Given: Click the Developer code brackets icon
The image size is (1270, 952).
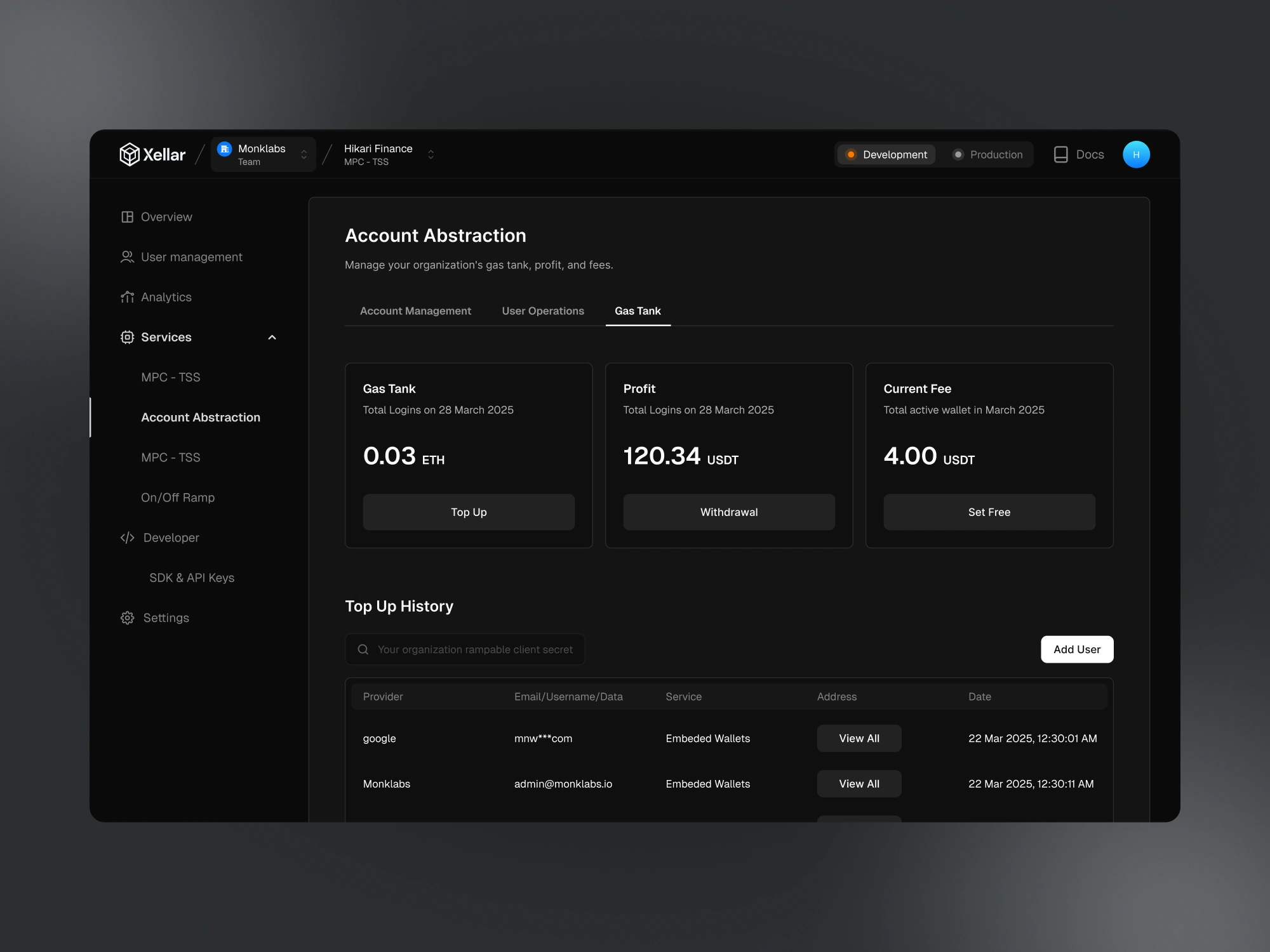Looking at the screenshot, I should point(127,538).
